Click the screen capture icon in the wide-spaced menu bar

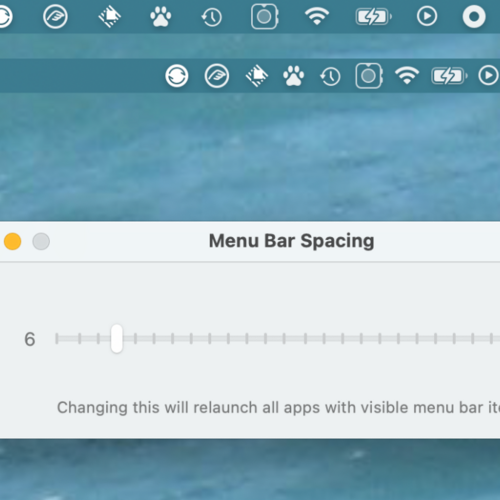[x=265, y=16]
